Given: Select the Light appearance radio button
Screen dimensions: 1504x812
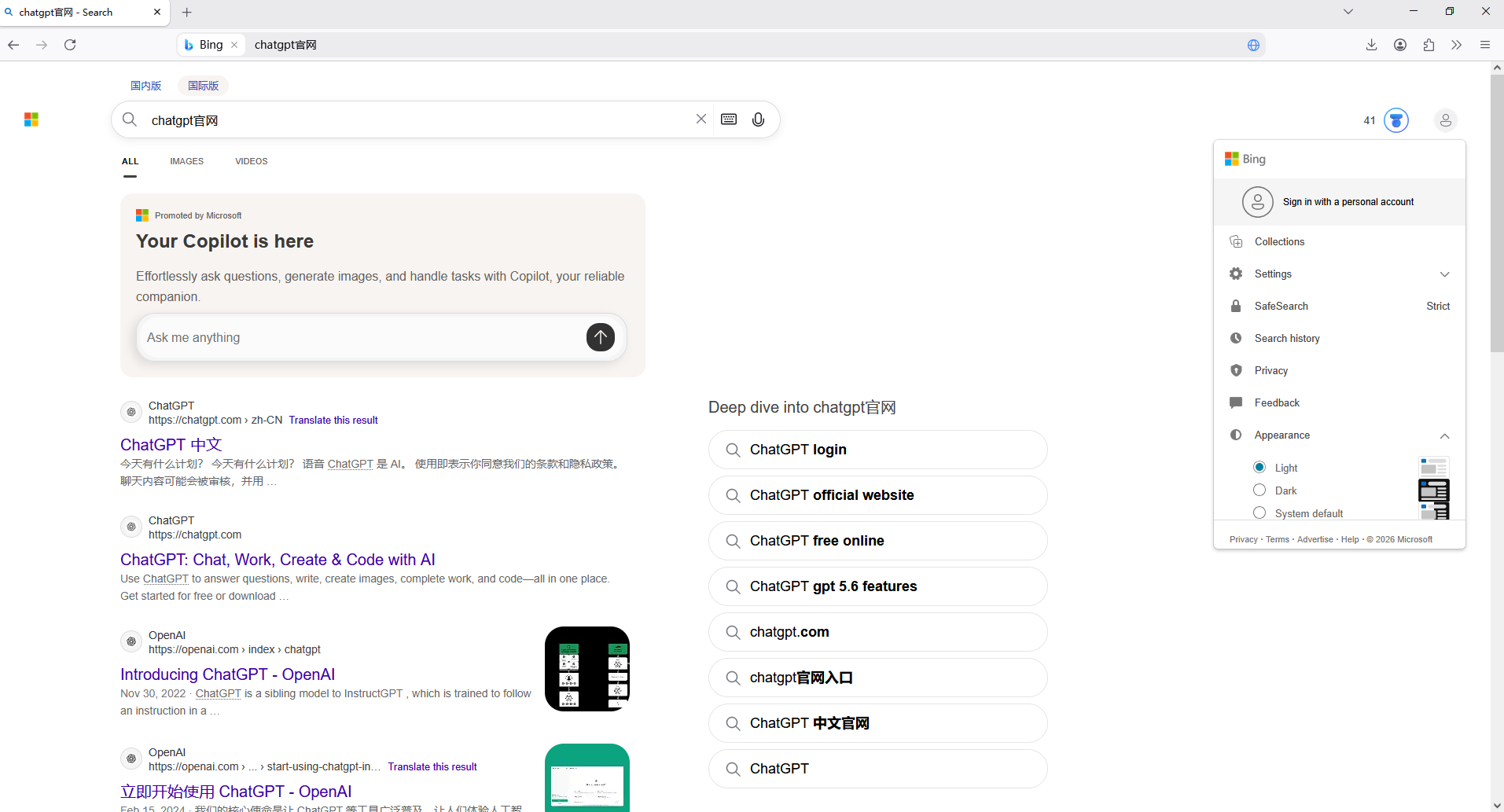Looking at the screenshot, I should tap(1259, 467).
